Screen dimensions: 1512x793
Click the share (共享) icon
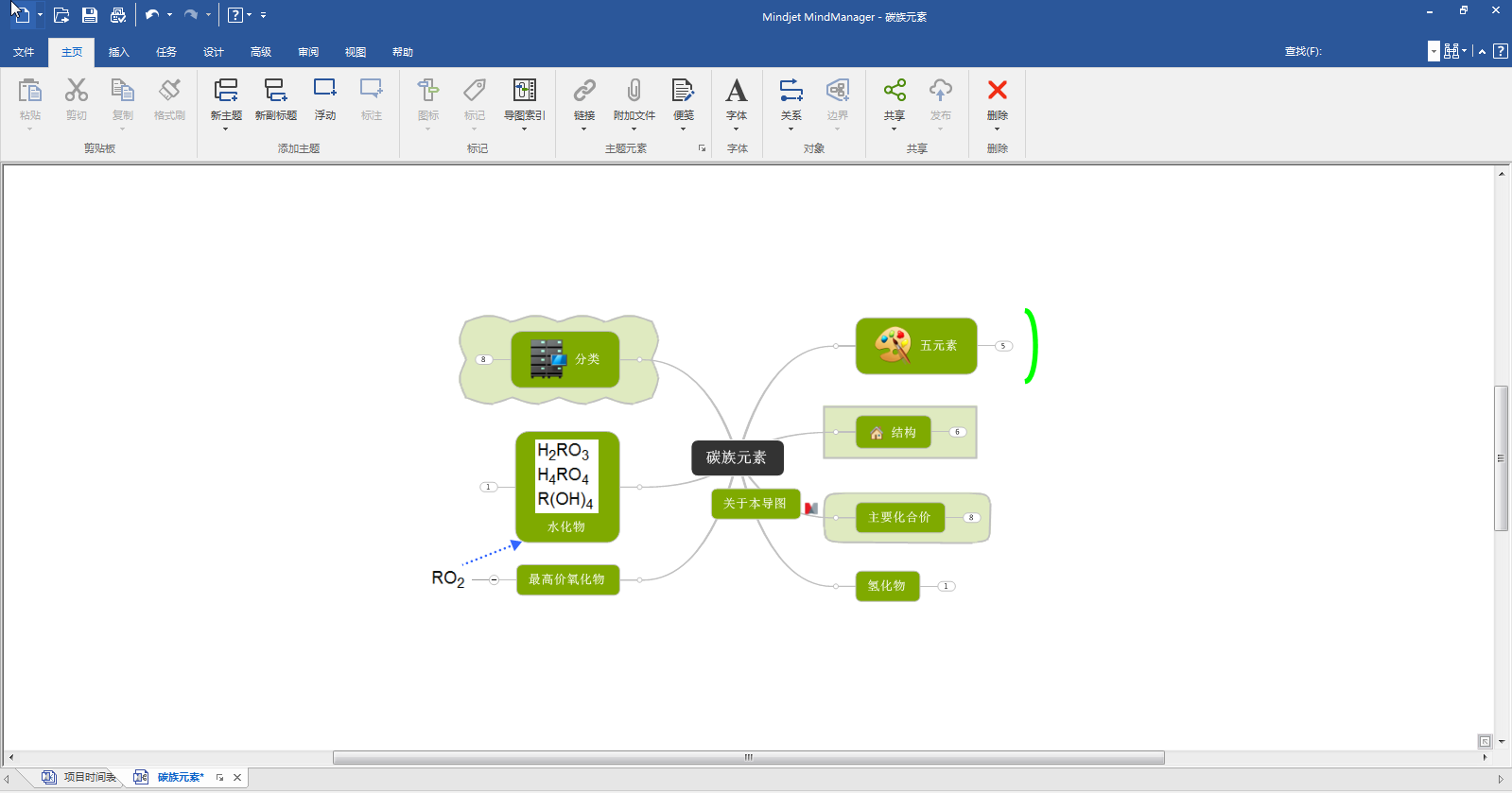click(x=894, y=91)
